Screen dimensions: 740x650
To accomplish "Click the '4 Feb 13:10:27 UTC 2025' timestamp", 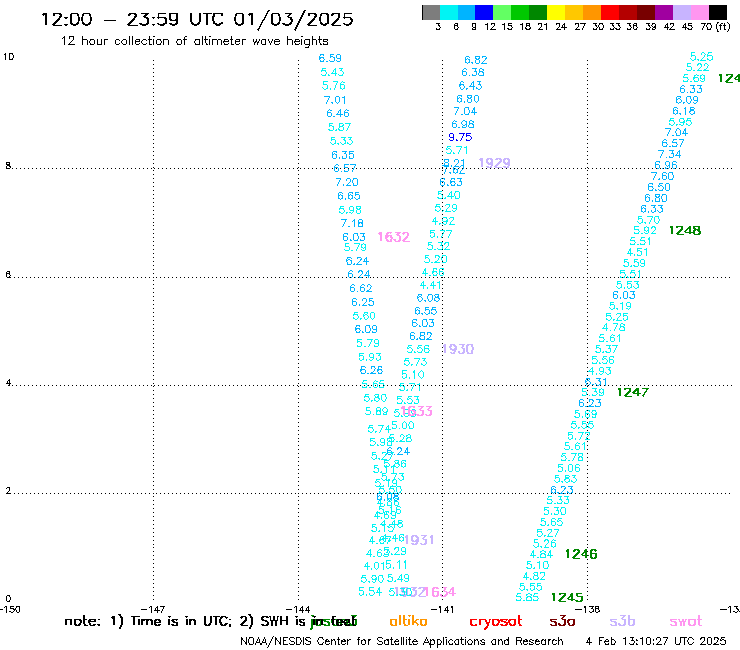I will pyautogui.click(x=656, y=642).
